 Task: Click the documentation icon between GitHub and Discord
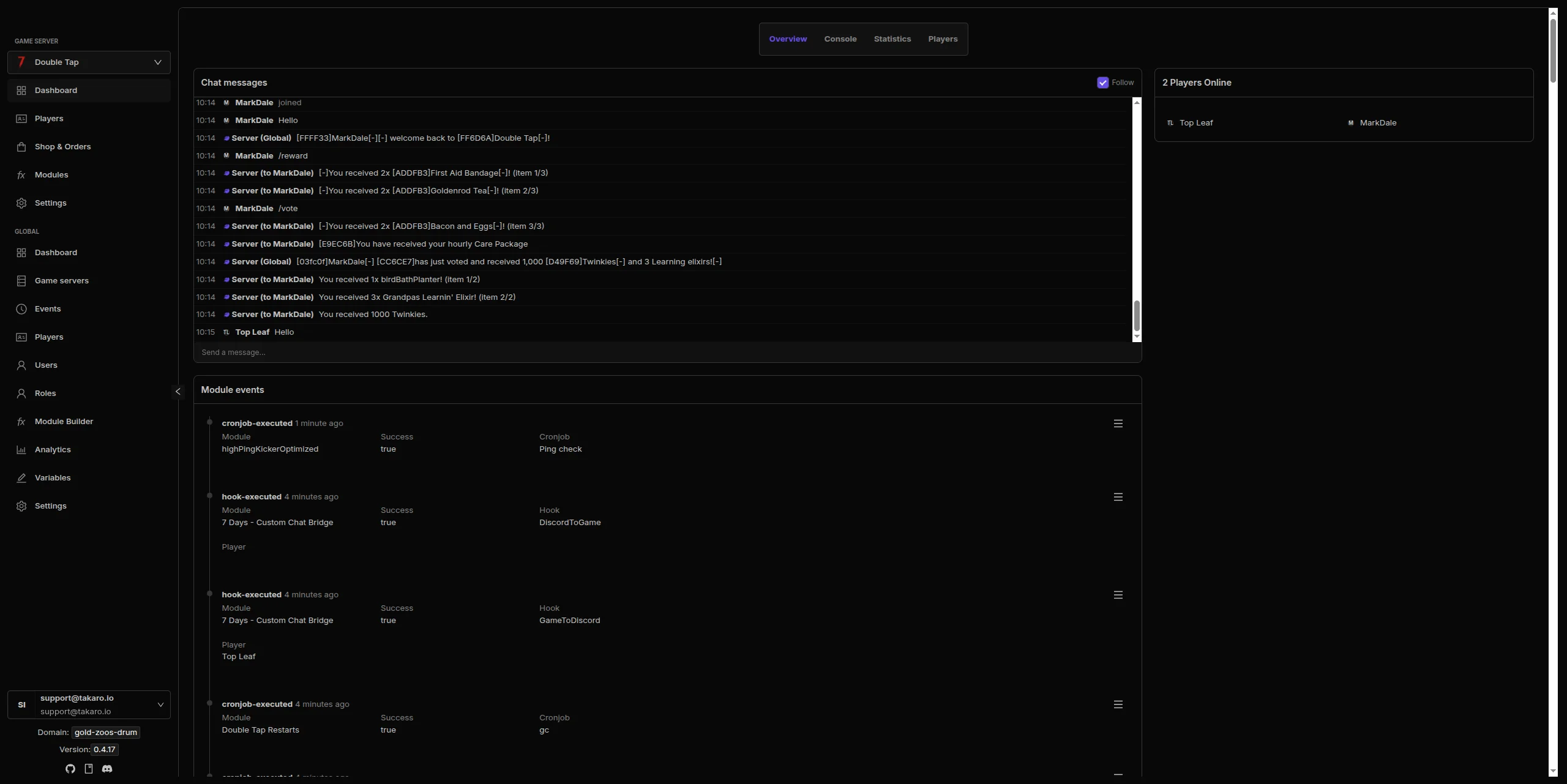[x=89, y=769]
